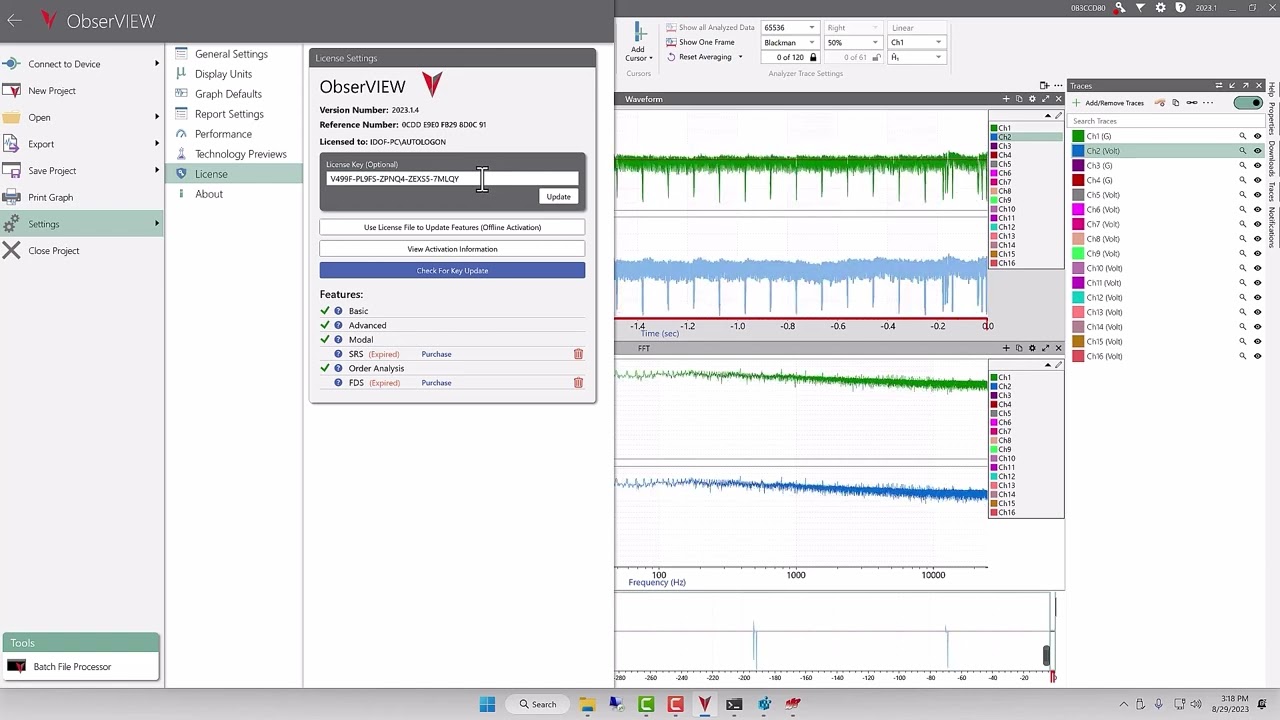Click Use License File to Update Features

(x=452, y=227)
